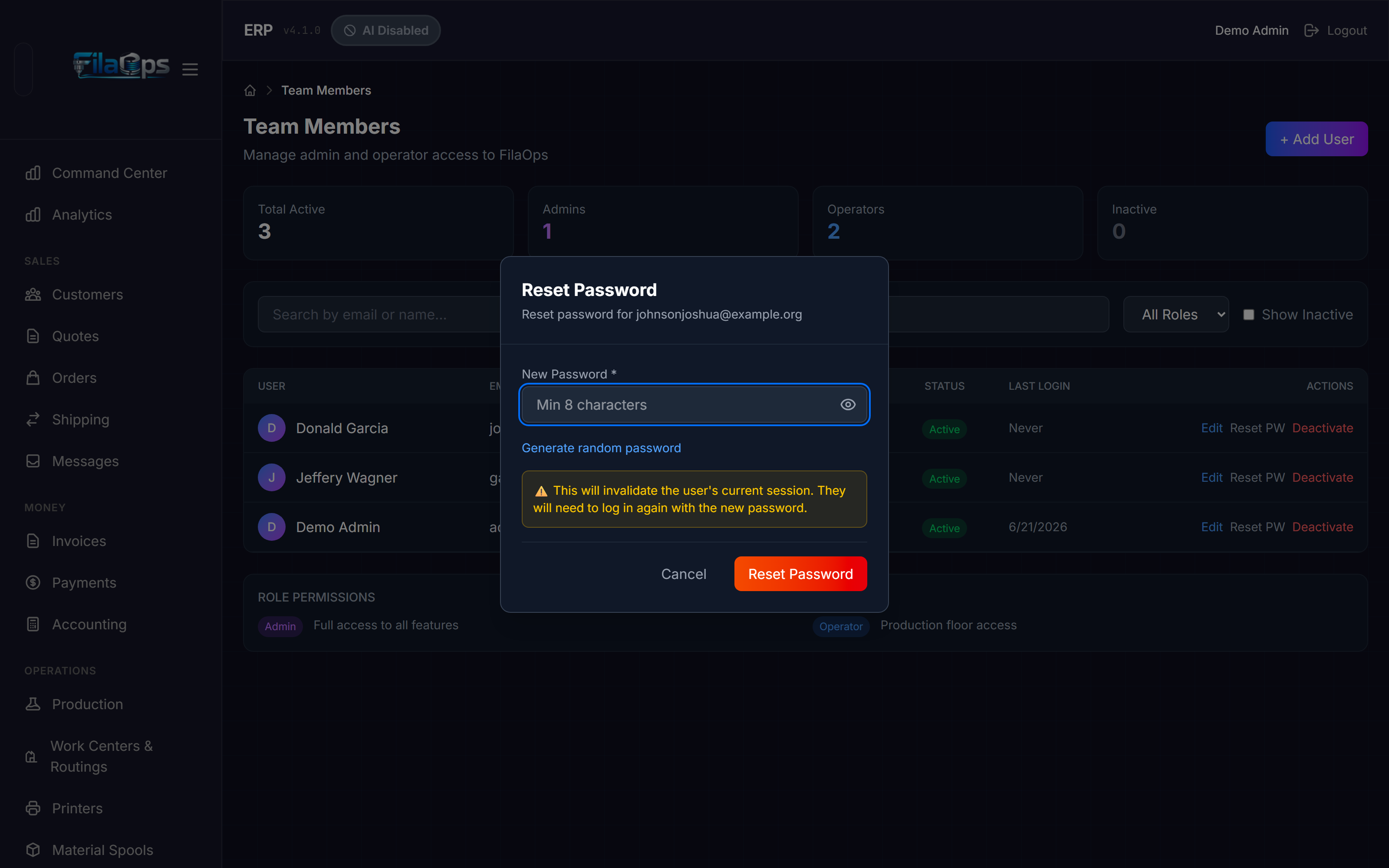Viewport: 1389px width, 868px height.
Task: Cancel the Reset Password dialog
Action: click(683, 574)
